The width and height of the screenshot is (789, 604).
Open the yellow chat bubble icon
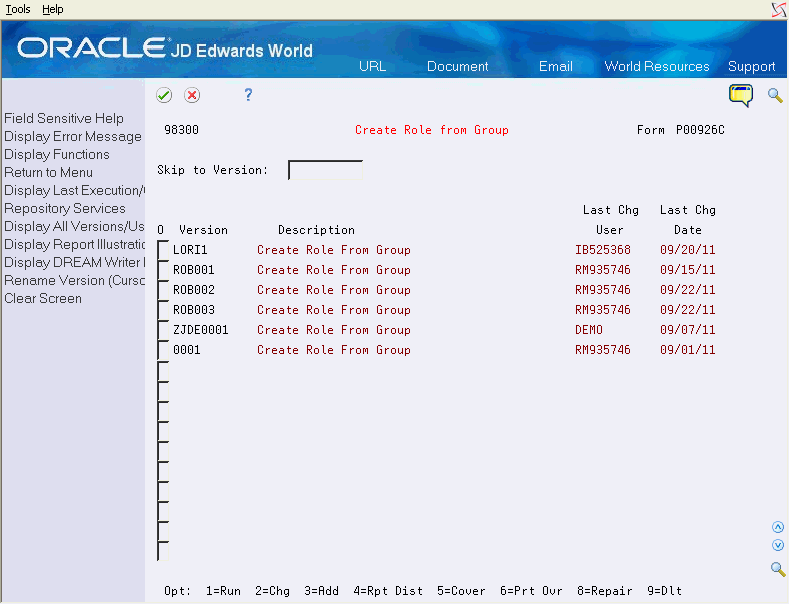[741, 95]
